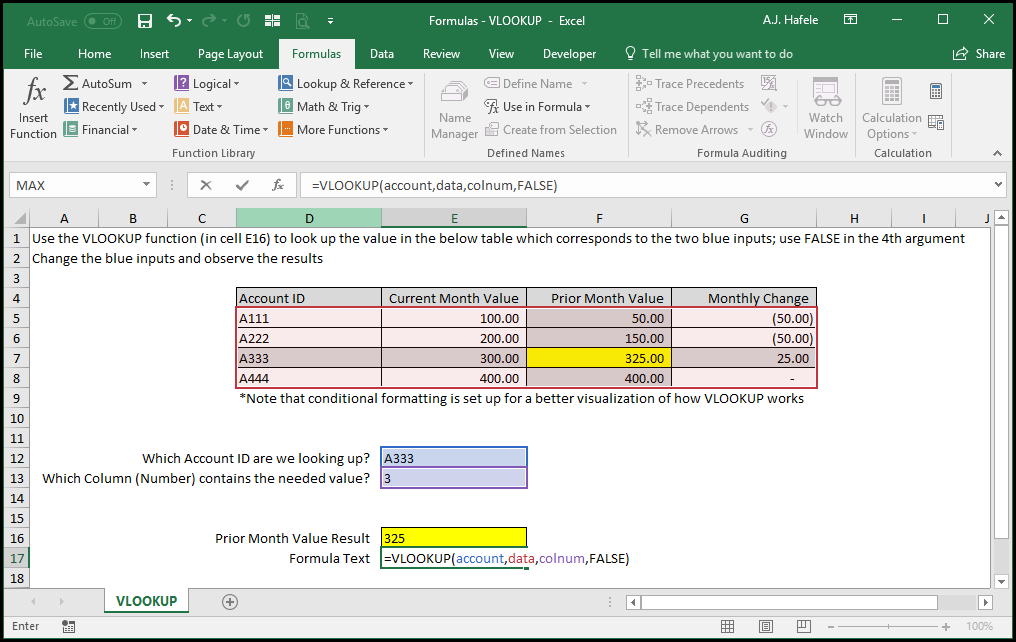Expand the formula bar

click(998, 185)
